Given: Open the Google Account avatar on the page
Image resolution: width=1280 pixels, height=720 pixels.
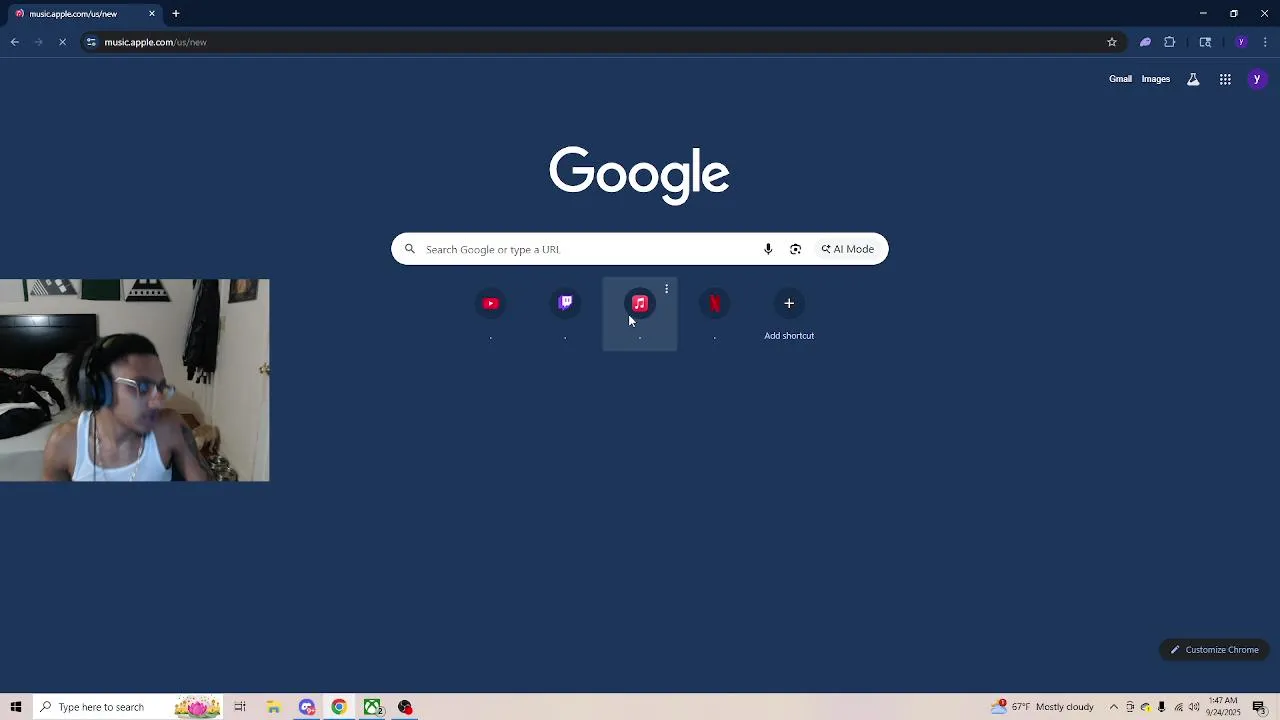Looking at the screenshot, I should point(1257,79).
